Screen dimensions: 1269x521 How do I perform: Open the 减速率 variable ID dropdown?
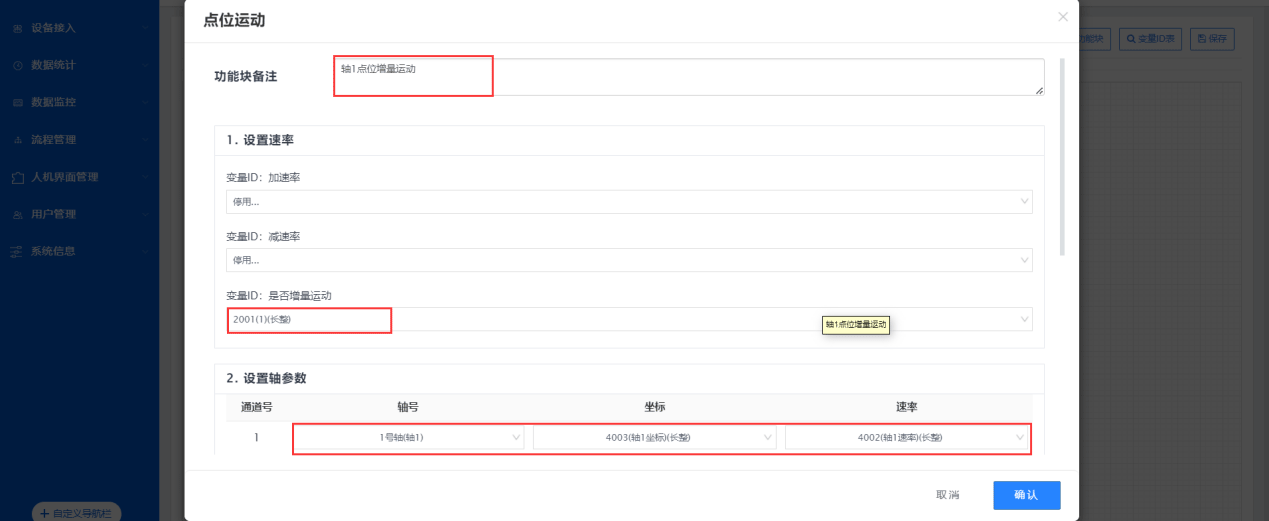coord(628,260)
